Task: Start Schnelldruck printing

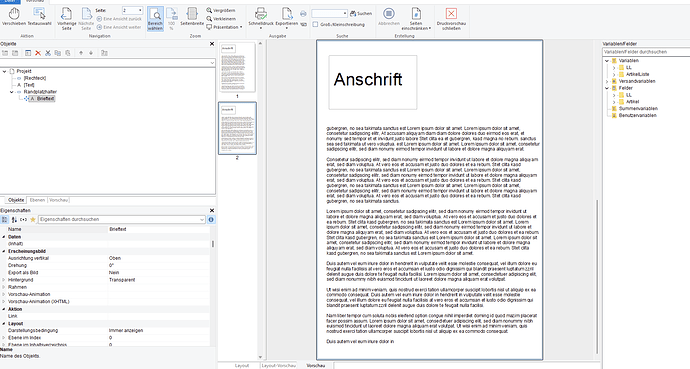Action: tap(261, 17)
